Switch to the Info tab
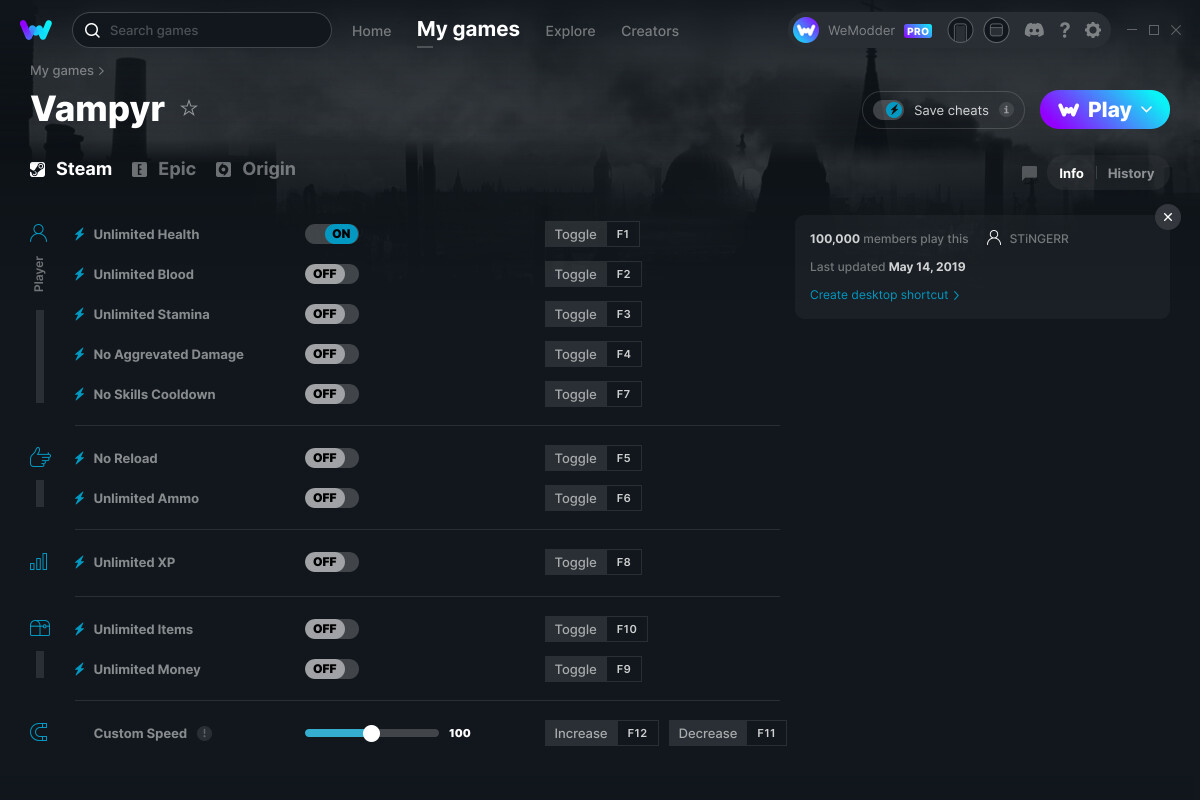The image size is (1200, 800). tap(1071, 173)
